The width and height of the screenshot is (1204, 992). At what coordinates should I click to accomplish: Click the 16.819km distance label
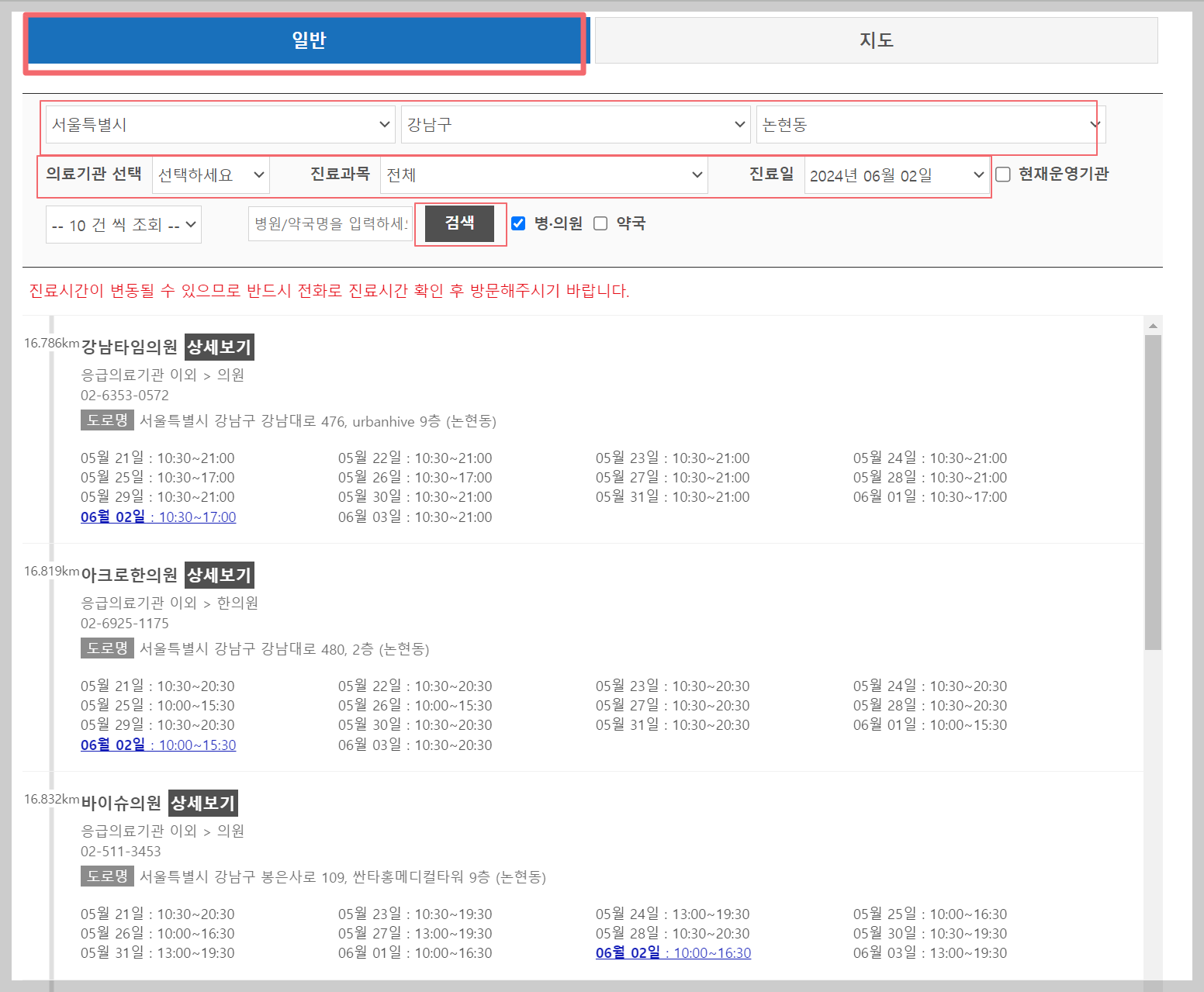point(51,571)
